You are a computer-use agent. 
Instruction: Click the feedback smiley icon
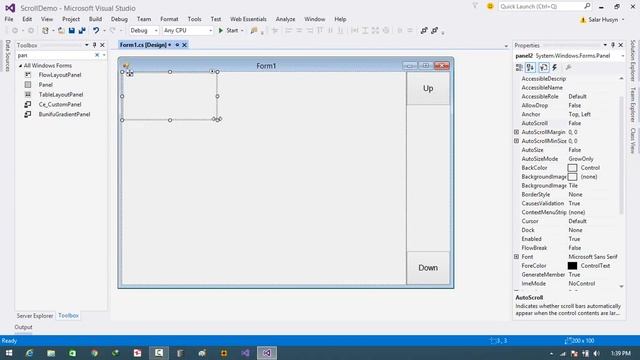point(490,6)
